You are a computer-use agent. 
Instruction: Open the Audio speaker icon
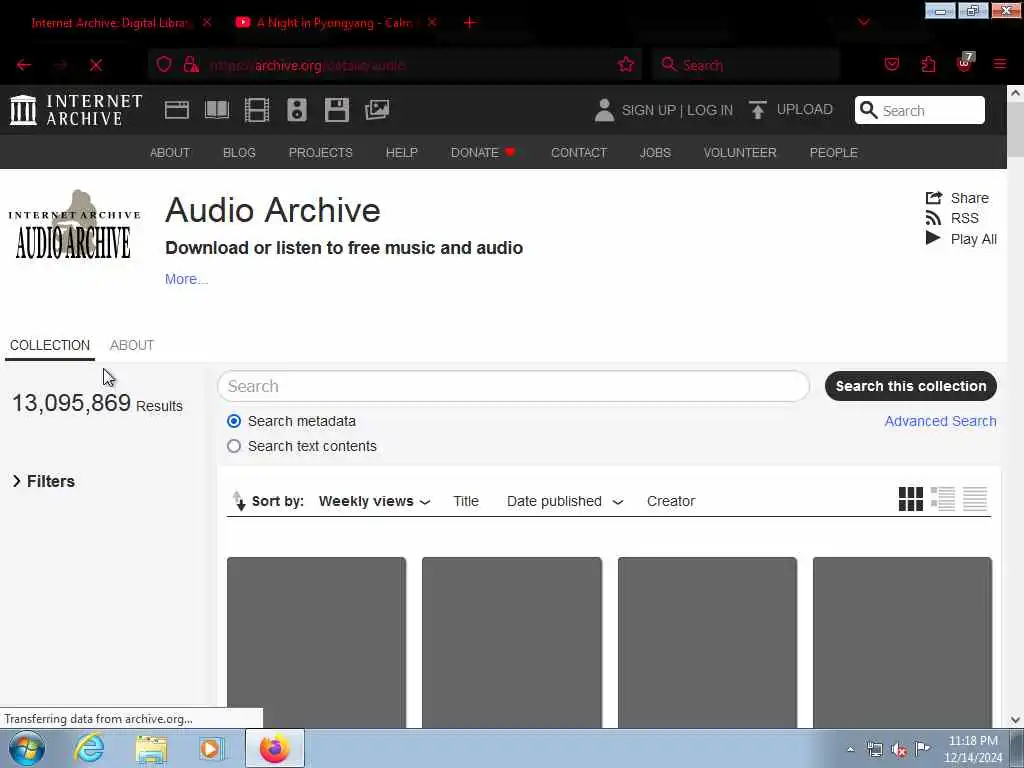click(296, 110)
